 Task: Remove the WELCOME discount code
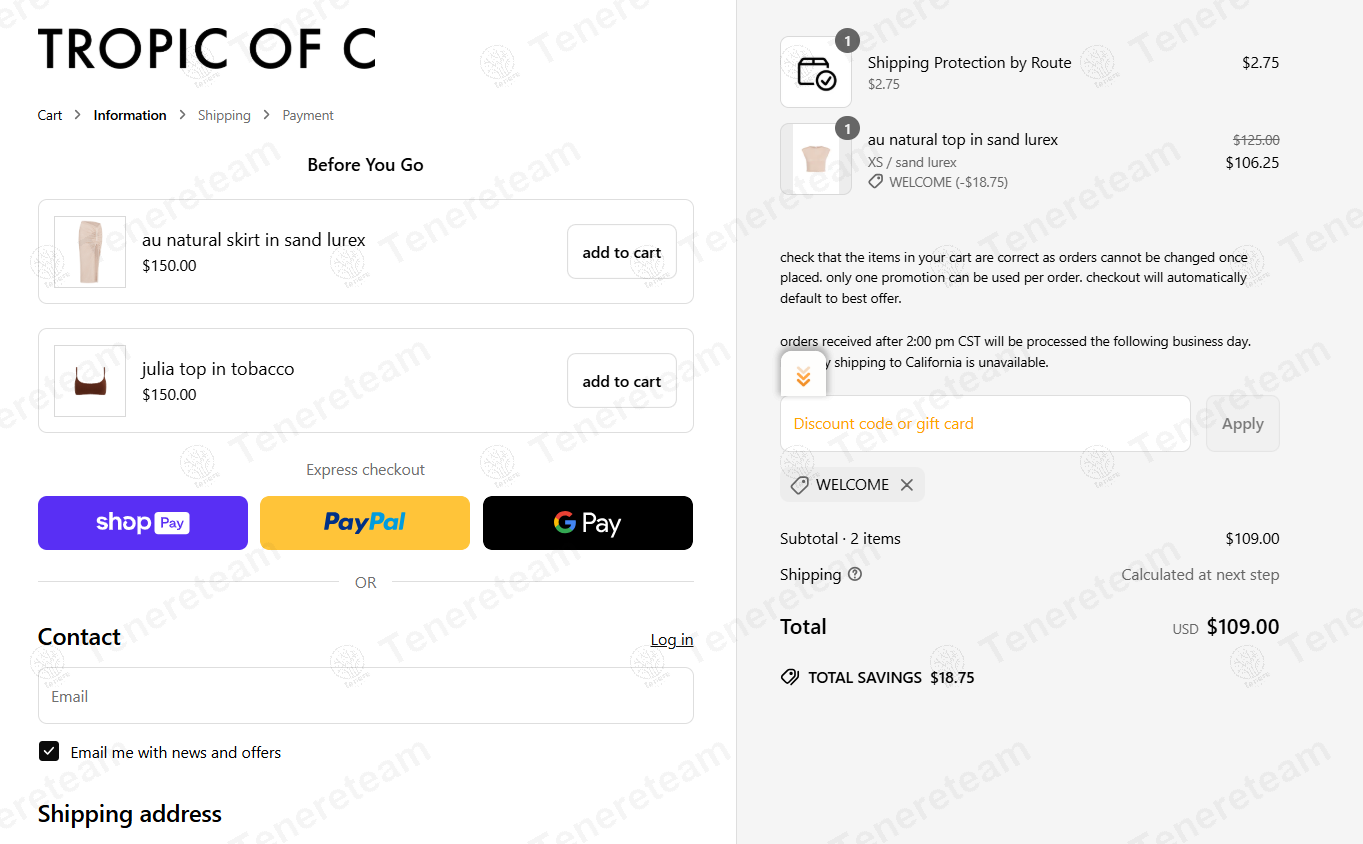(907, 485)
